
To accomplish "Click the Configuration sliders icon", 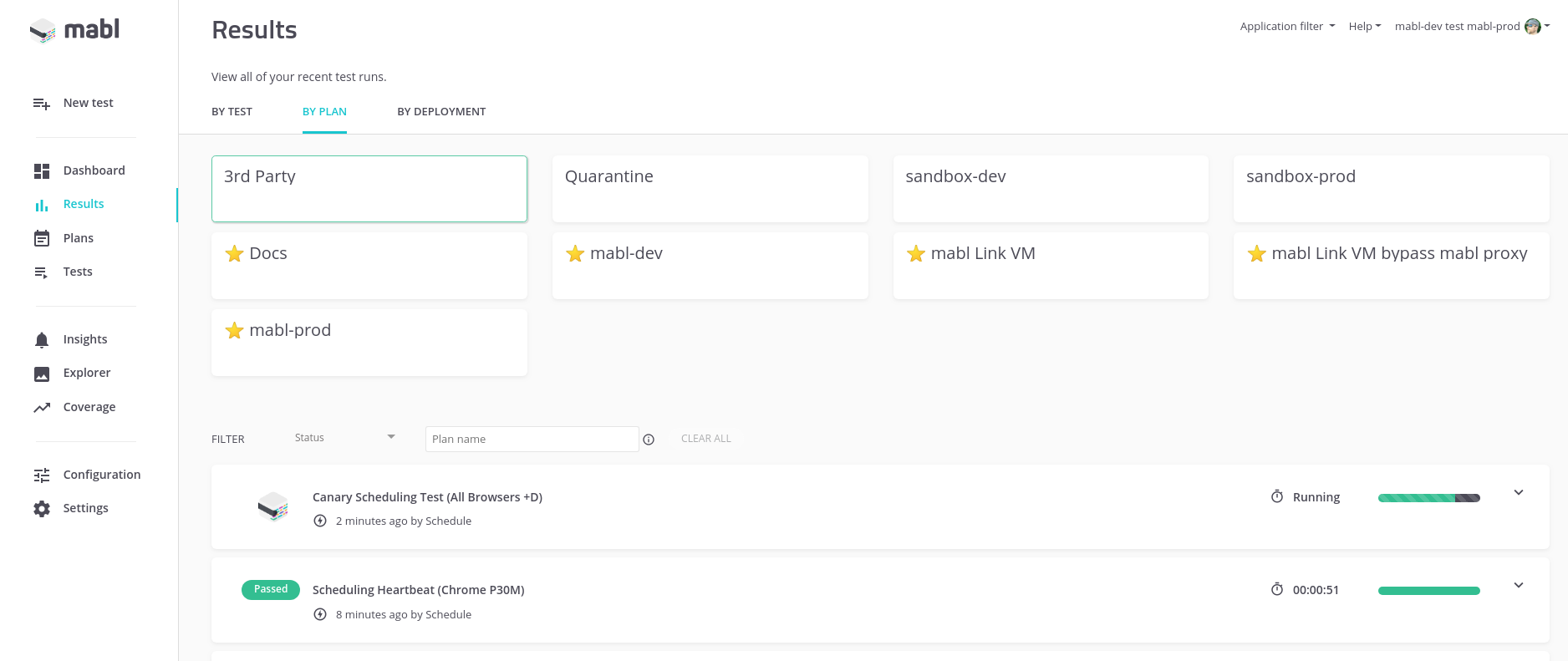I will (x=42, y=475).
